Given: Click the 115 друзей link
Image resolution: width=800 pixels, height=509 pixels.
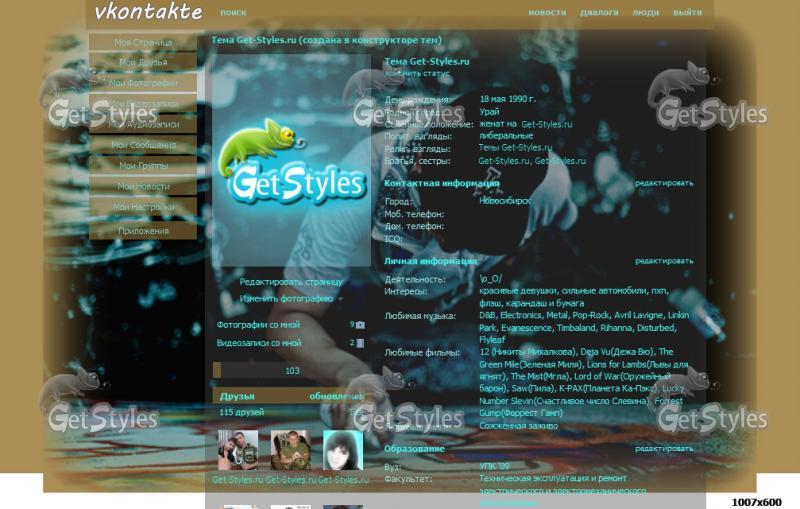Looking at the screenshot, I should pos(241,412).
